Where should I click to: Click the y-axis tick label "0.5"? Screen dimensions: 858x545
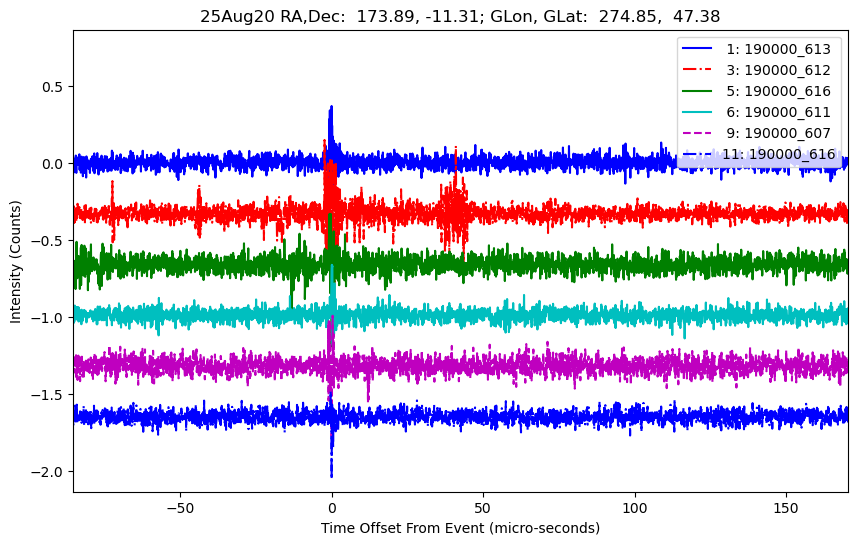[53, 87]
